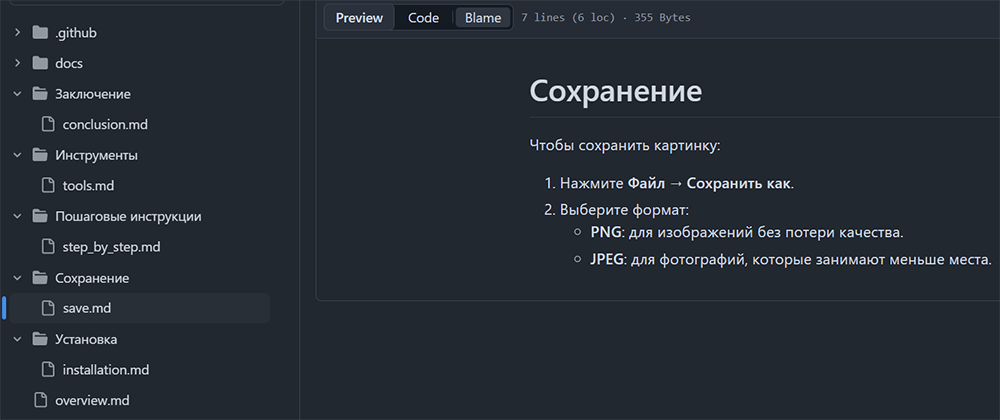Viewport: 1000px width, 420px height.
Task: Open tools.md in the file tree
Action: 88,186
